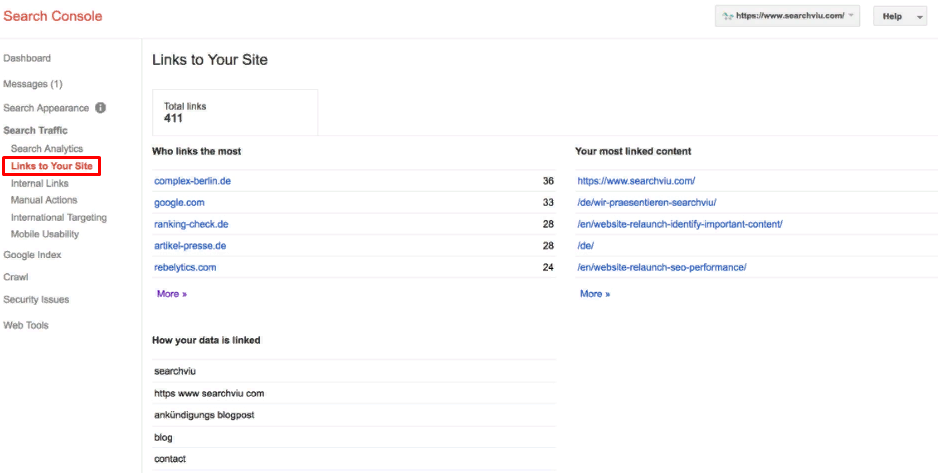
Task: Click the Total links 411 box
Action: pyautogui.click(x=235, y=112)
